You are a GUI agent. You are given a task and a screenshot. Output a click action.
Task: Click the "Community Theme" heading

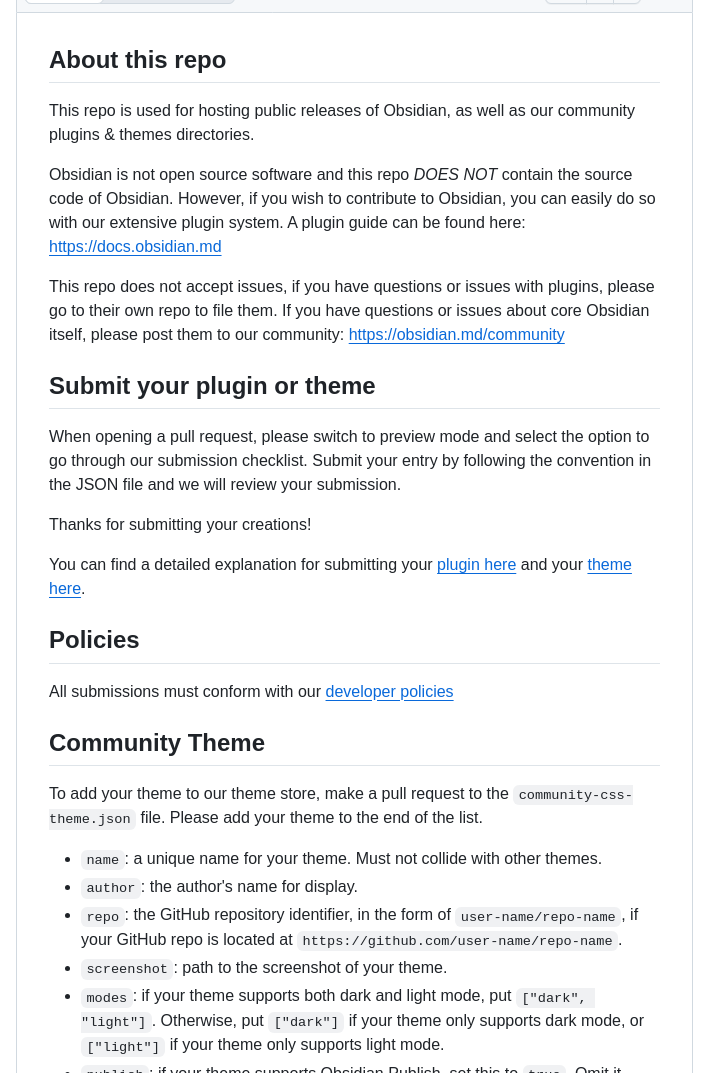[157, 743]
